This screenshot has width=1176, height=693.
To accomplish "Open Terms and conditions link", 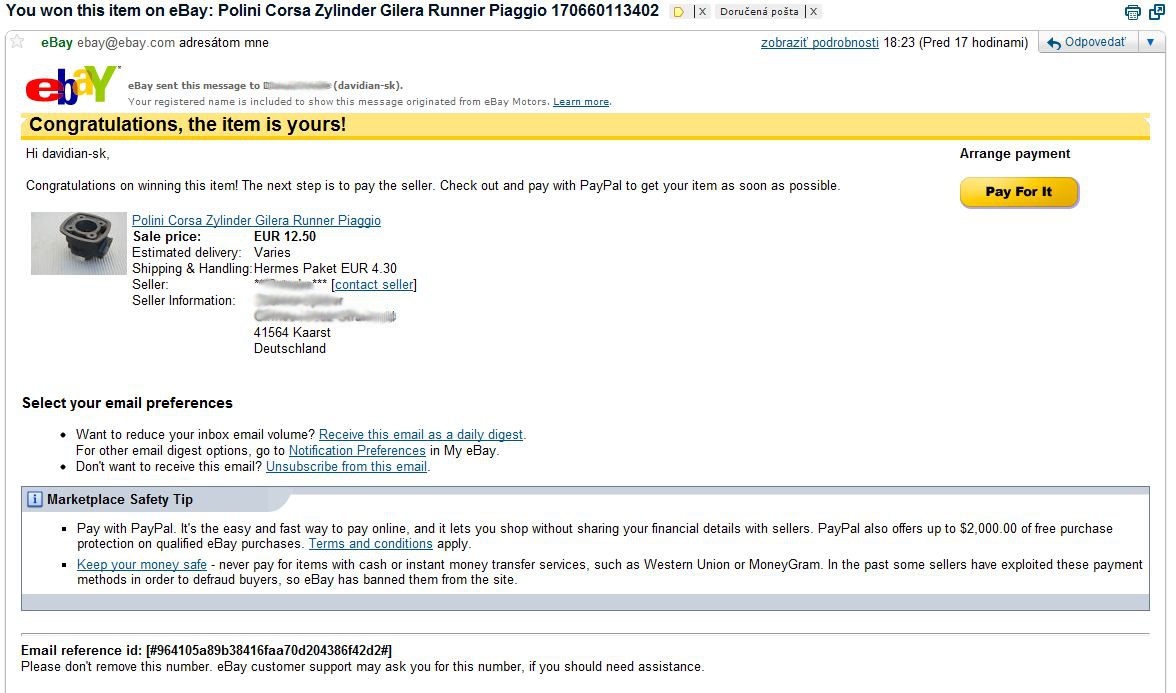I will [x=370, y=544].
